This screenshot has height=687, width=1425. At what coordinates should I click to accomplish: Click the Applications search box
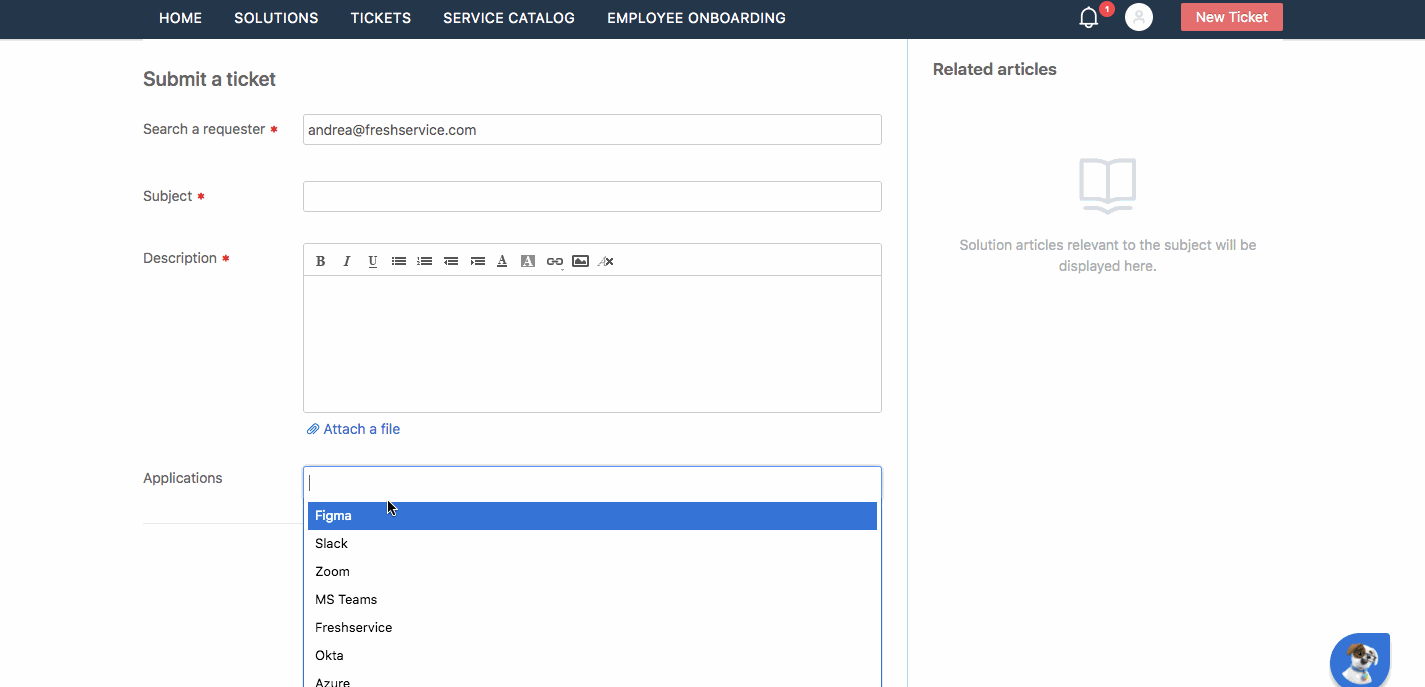592,482
